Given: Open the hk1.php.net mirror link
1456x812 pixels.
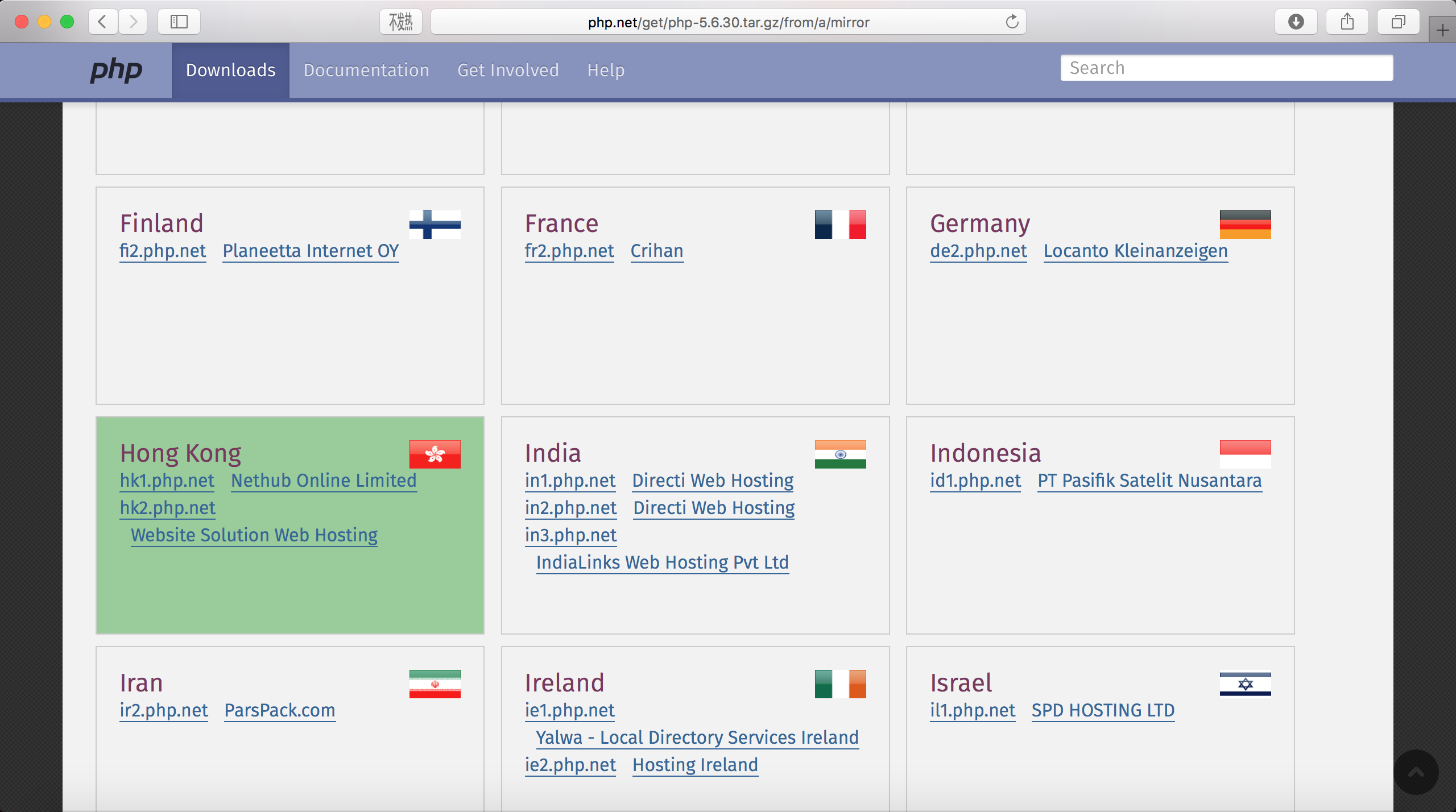Looking at the screenshot, I should click(x=167, y=480).
